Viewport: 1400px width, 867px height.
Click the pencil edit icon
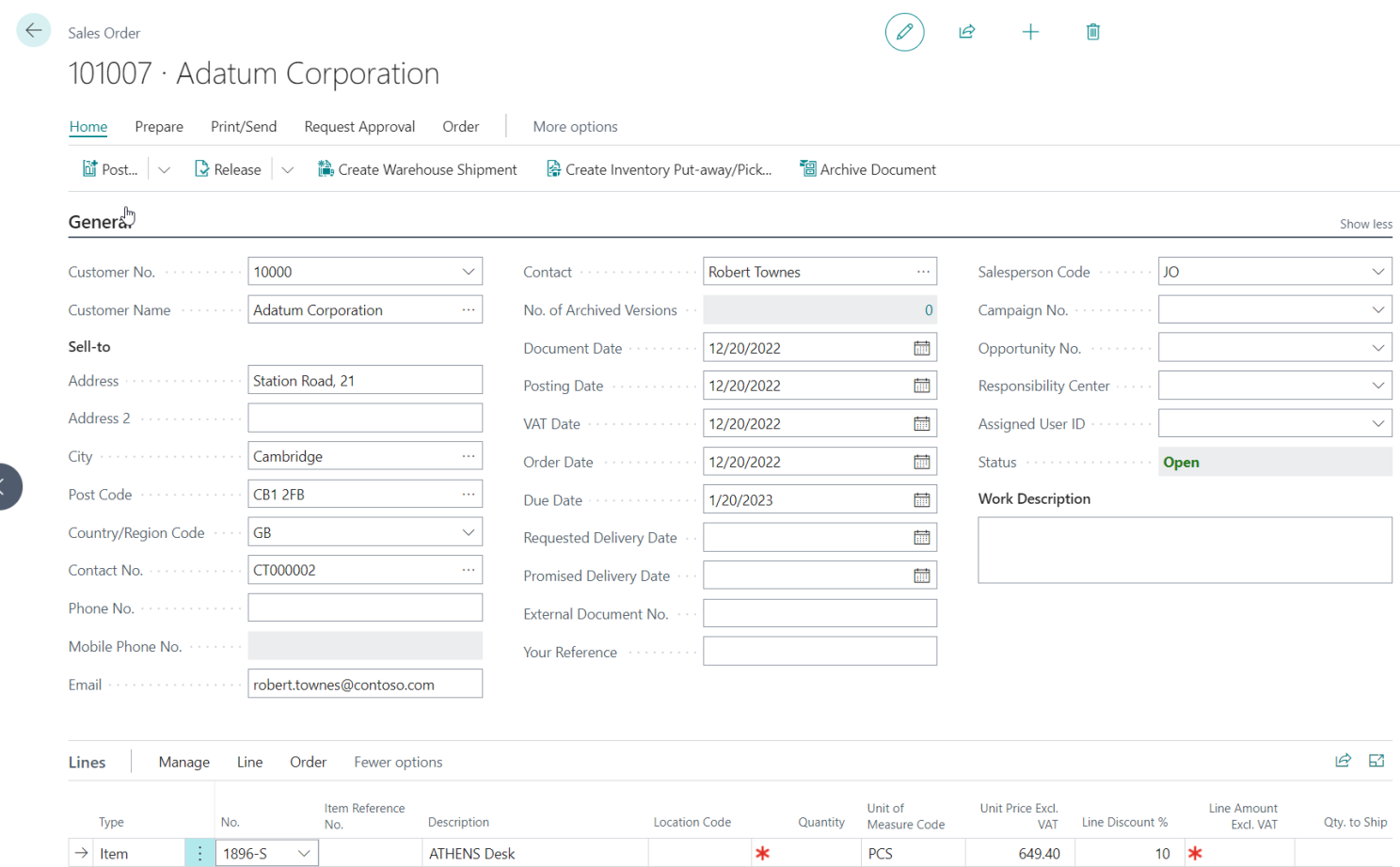point(904,32)
